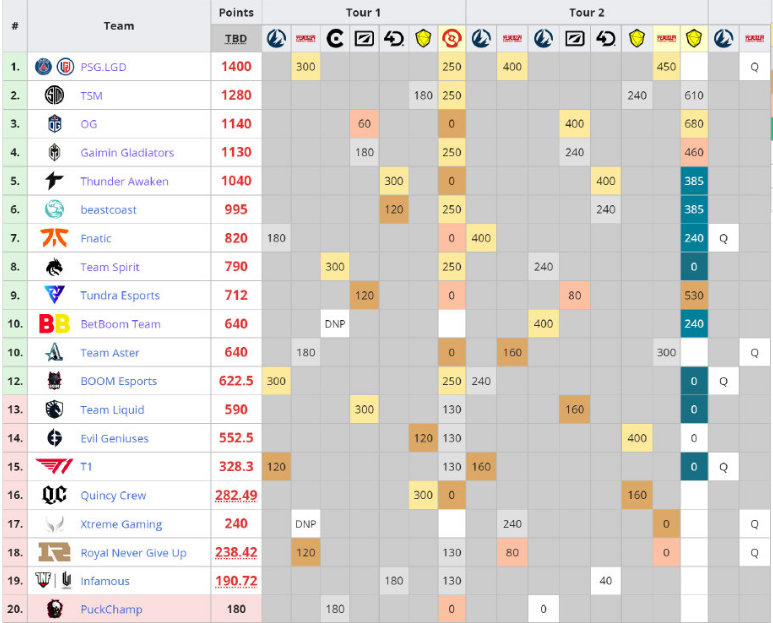Click the OG team logo
Screen dimensions: 773x623
coord(54,124)
